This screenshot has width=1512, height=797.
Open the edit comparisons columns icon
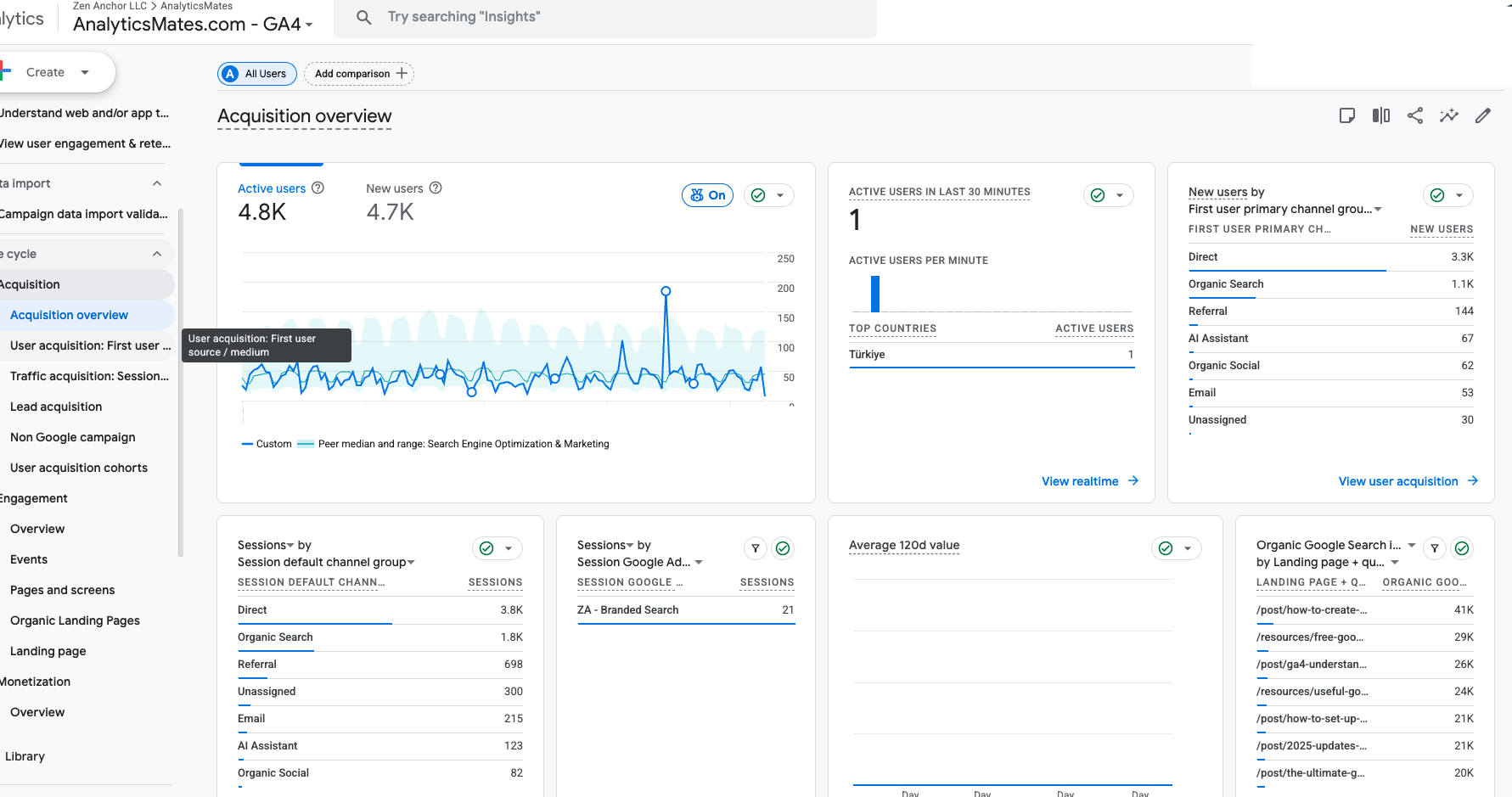1381,115
